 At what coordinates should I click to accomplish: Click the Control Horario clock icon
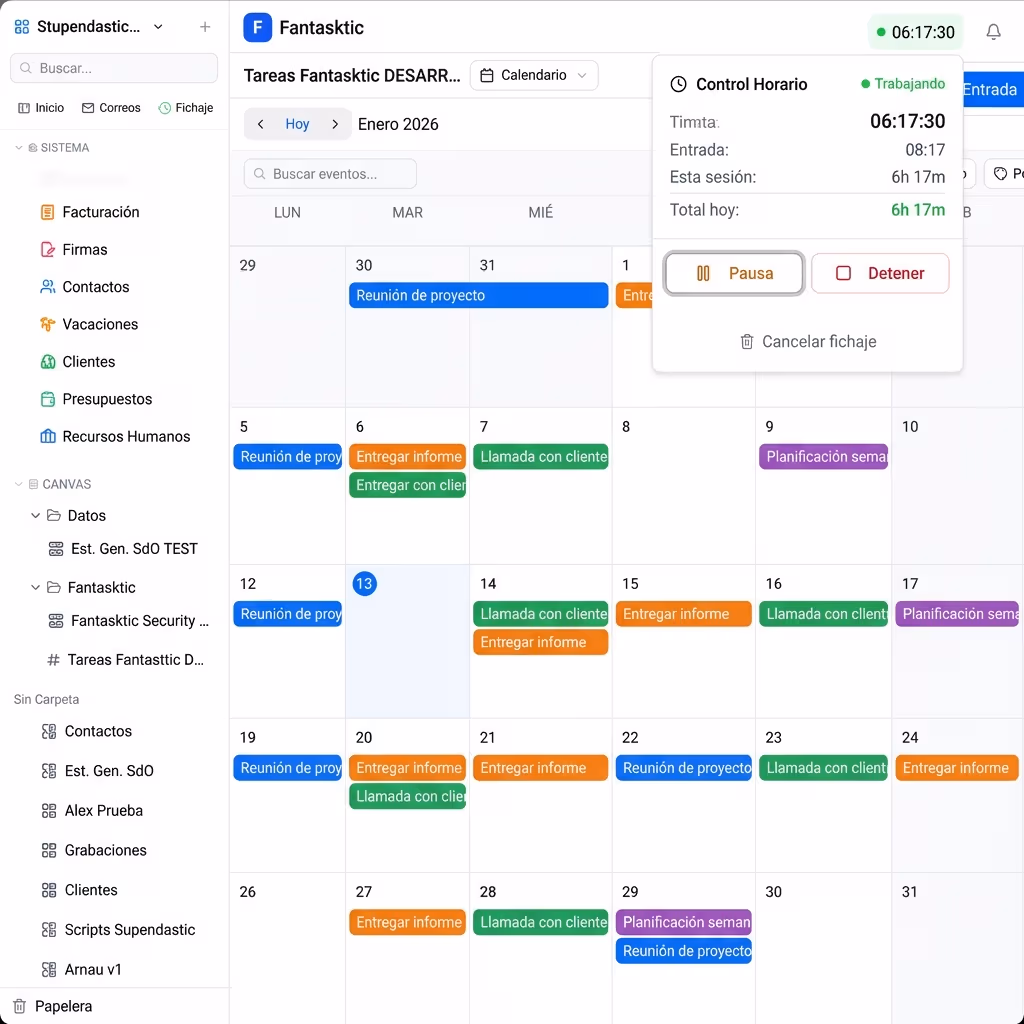(x=679, y=84)
